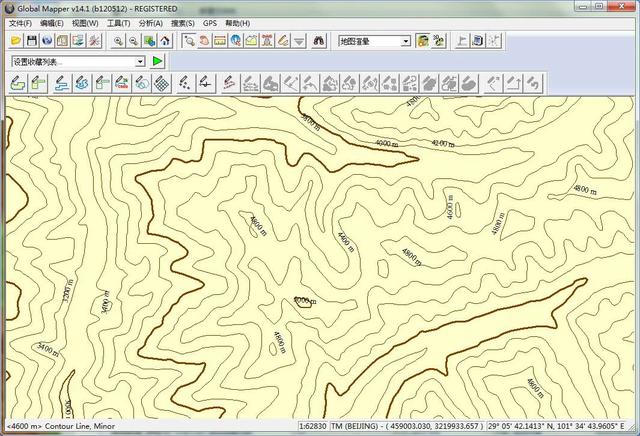Image resolution: width=640 pixels, height=436 pixels.
Task: Click the green play arrow button
Action: [x=157, y=61]
